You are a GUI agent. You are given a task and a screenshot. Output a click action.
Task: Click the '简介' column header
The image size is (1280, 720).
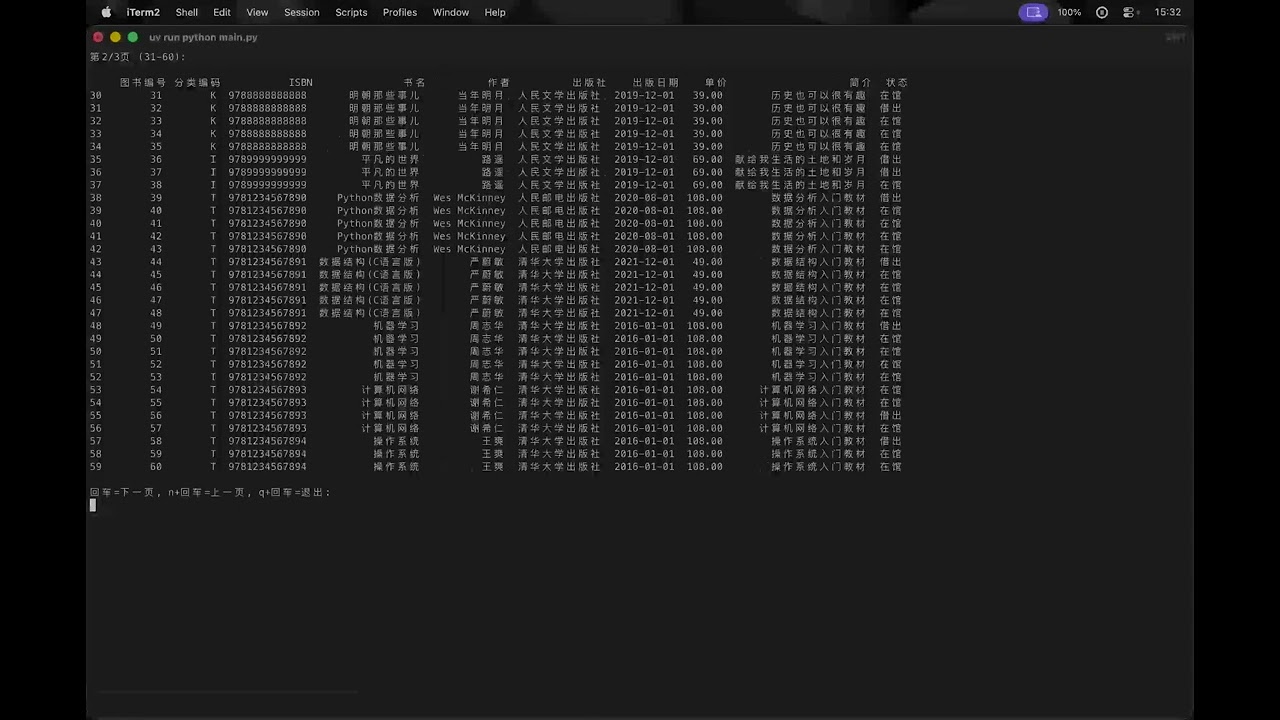860,82
